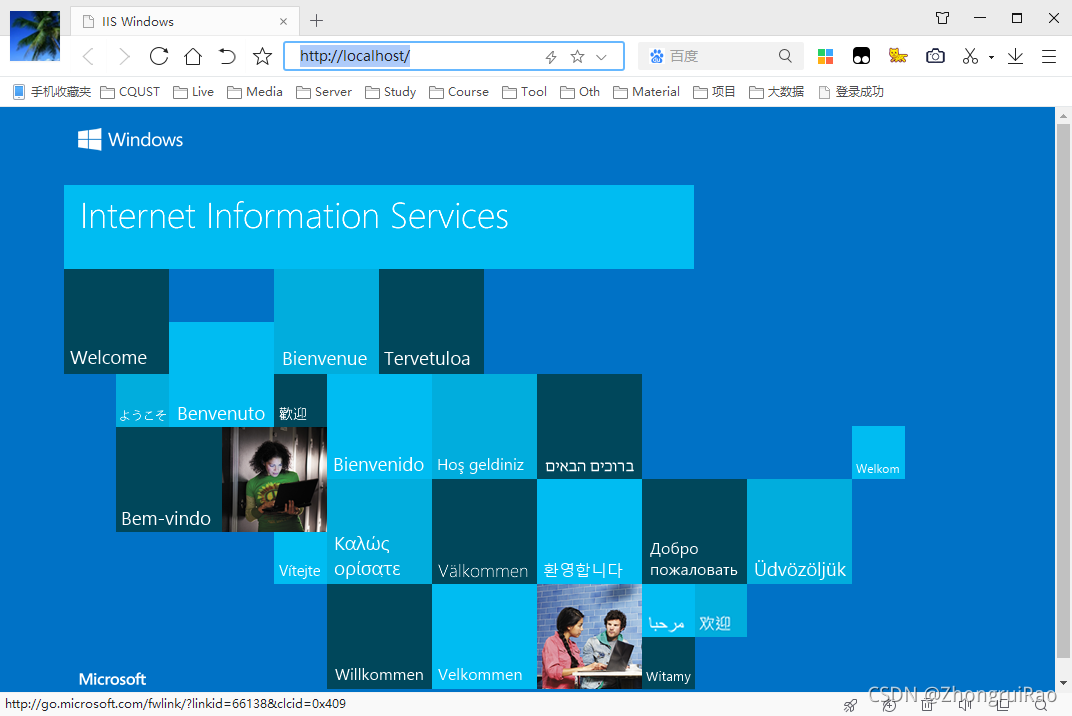
Task: Click the undo/restore closed page icon
Action: pos(227,56)
